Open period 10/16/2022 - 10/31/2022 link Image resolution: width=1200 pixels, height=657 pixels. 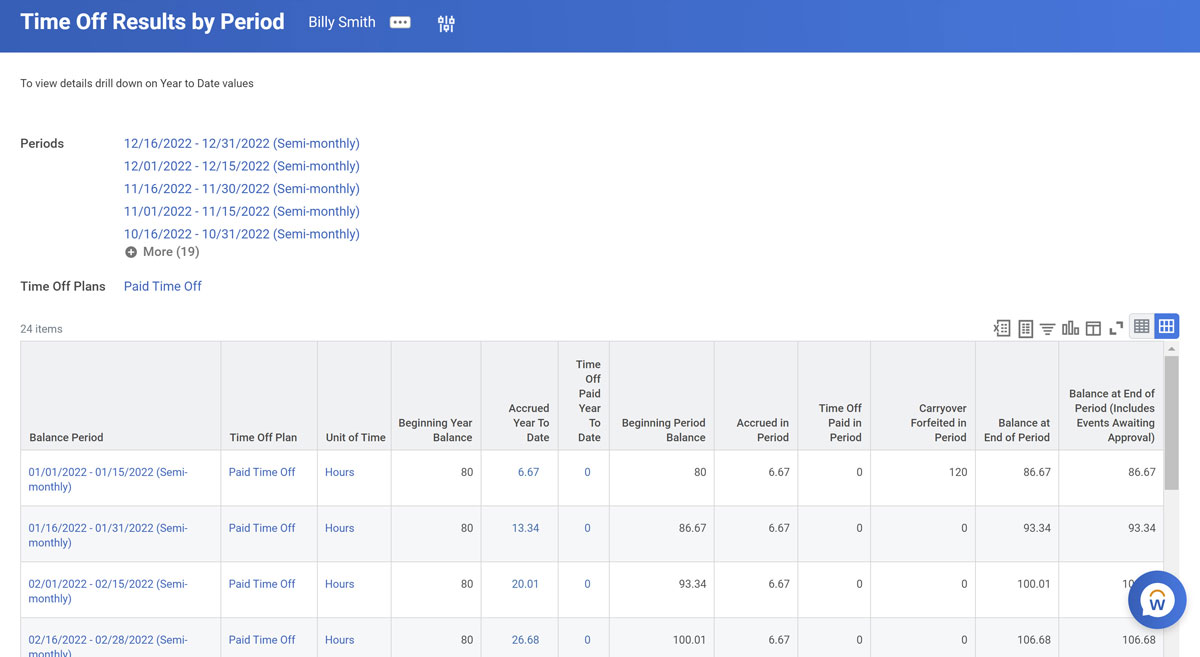(242, 234)
